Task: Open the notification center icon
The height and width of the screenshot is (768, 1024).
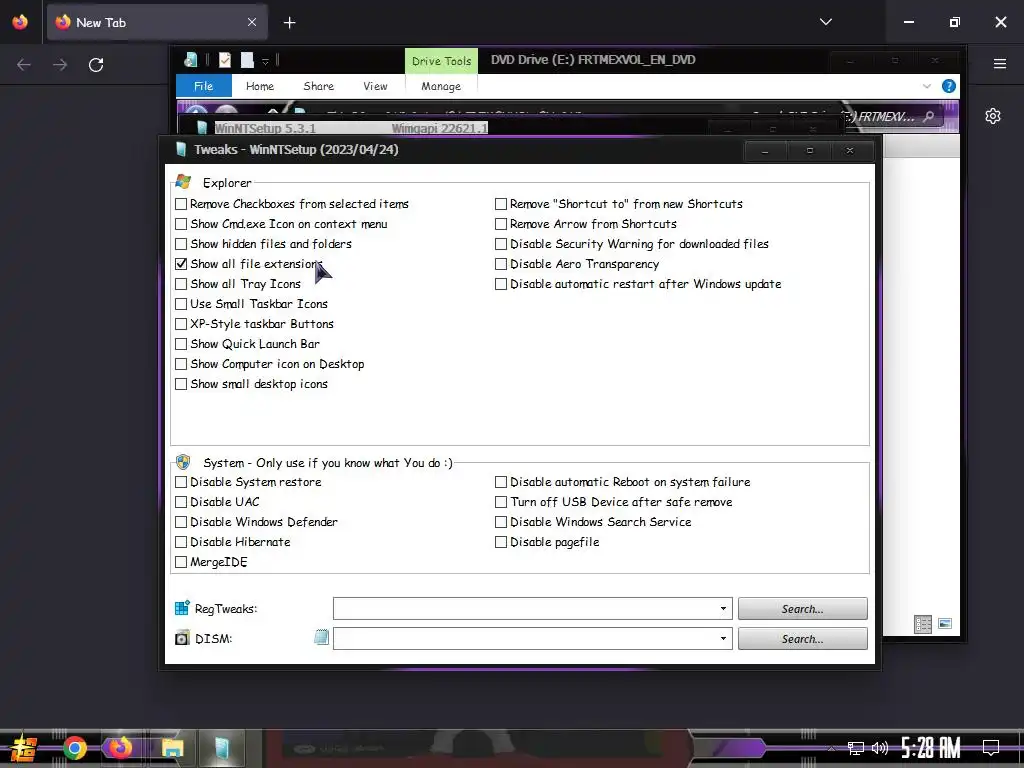Action: (x=991, y=748)
